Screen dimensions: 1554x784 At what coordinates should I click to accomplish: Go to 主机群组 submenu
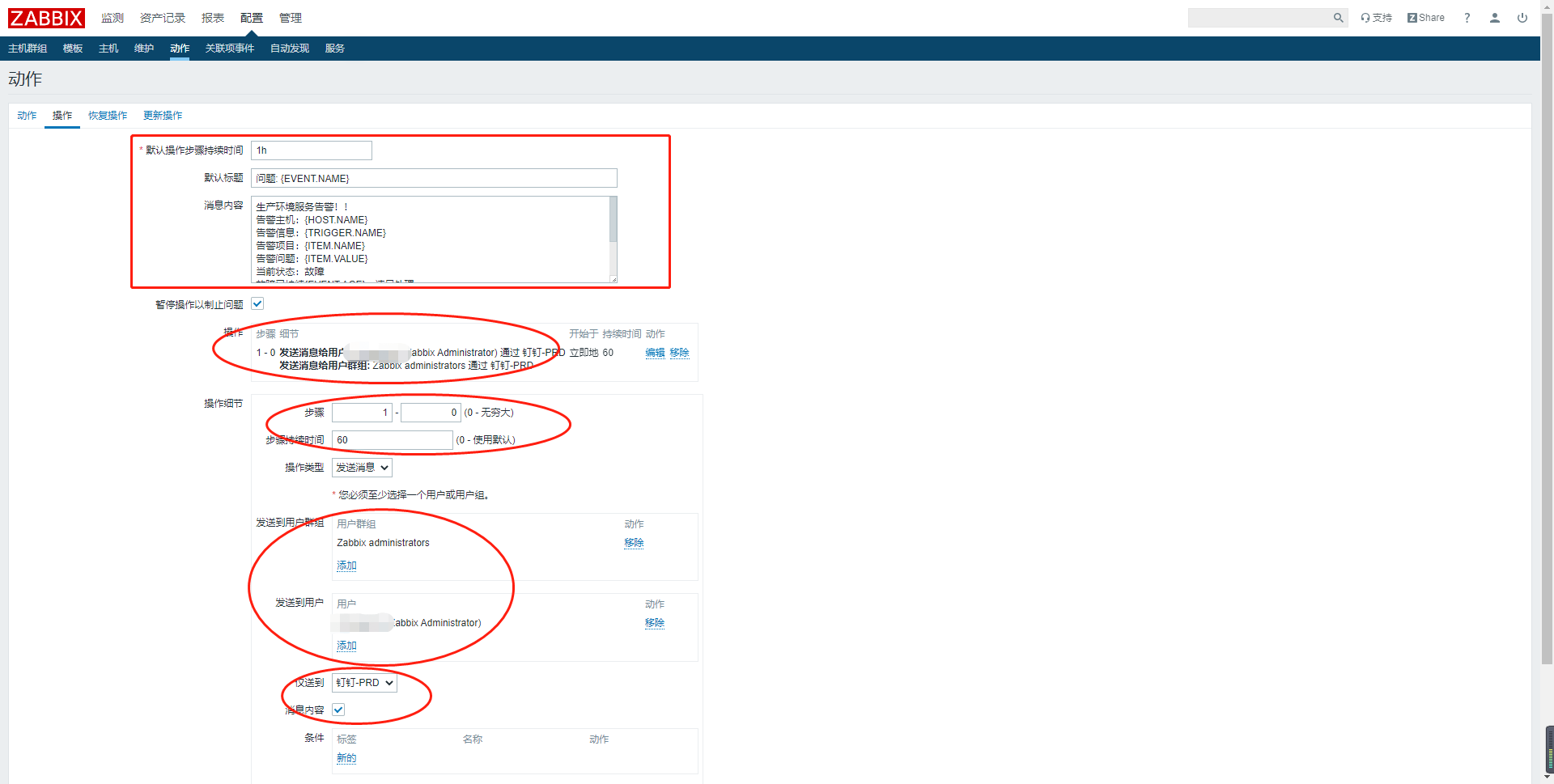coord(28,49)
